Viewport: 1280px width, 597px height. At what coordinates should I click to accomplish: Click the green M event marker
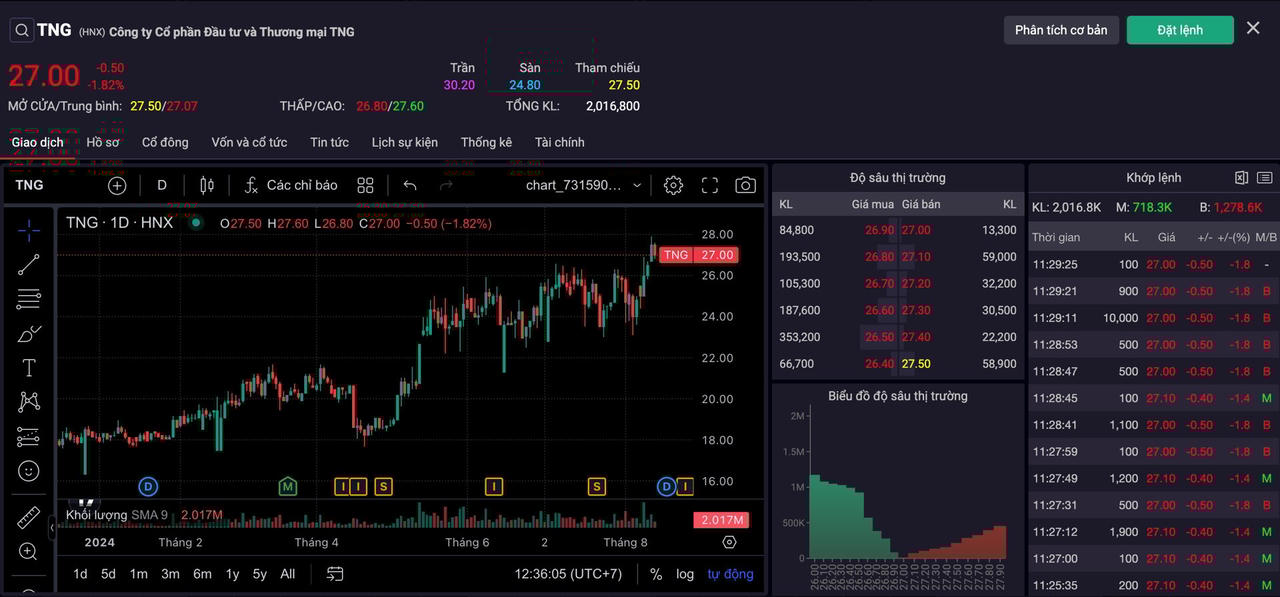288,487
